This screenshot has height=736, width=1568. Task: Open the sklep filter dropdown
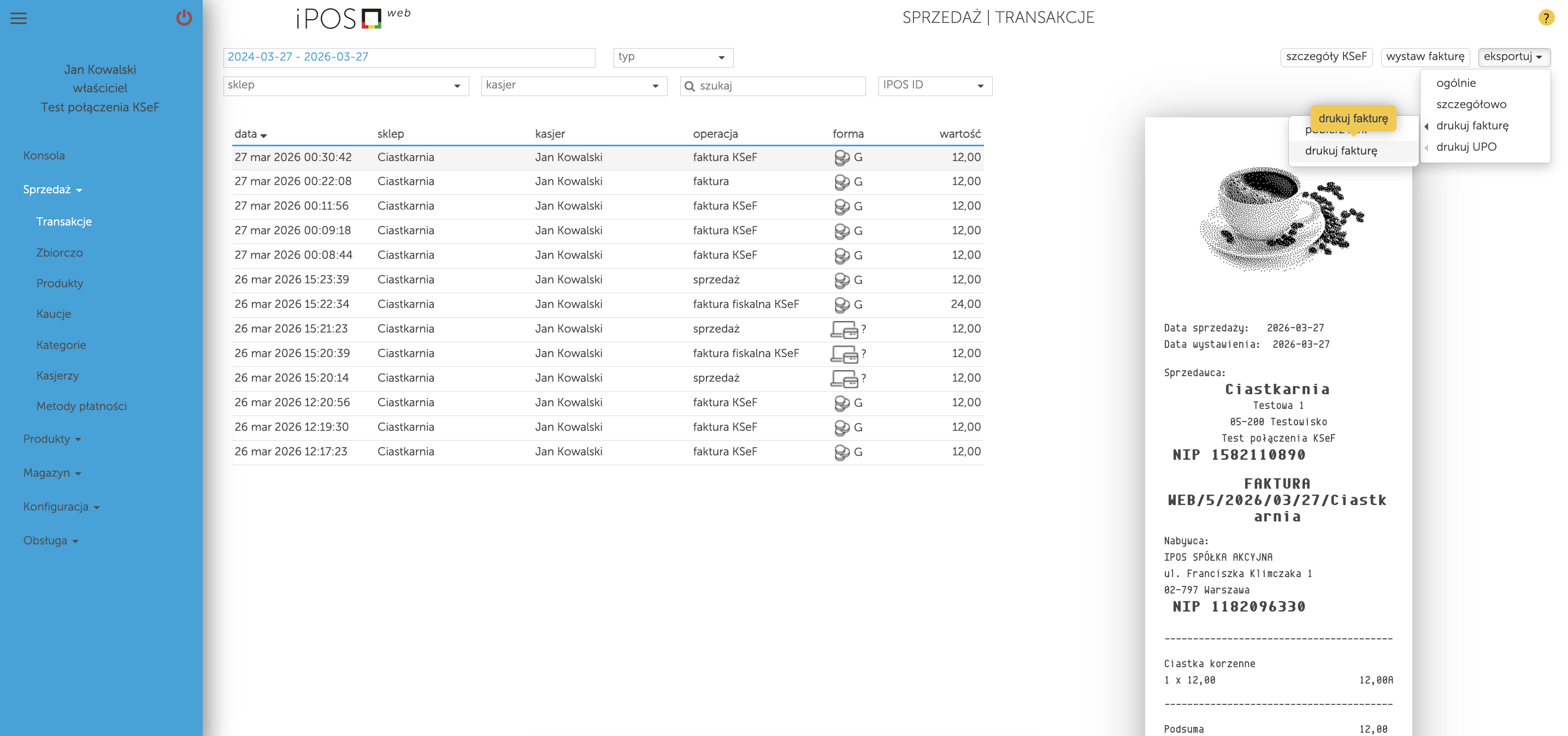coord(345,86)
